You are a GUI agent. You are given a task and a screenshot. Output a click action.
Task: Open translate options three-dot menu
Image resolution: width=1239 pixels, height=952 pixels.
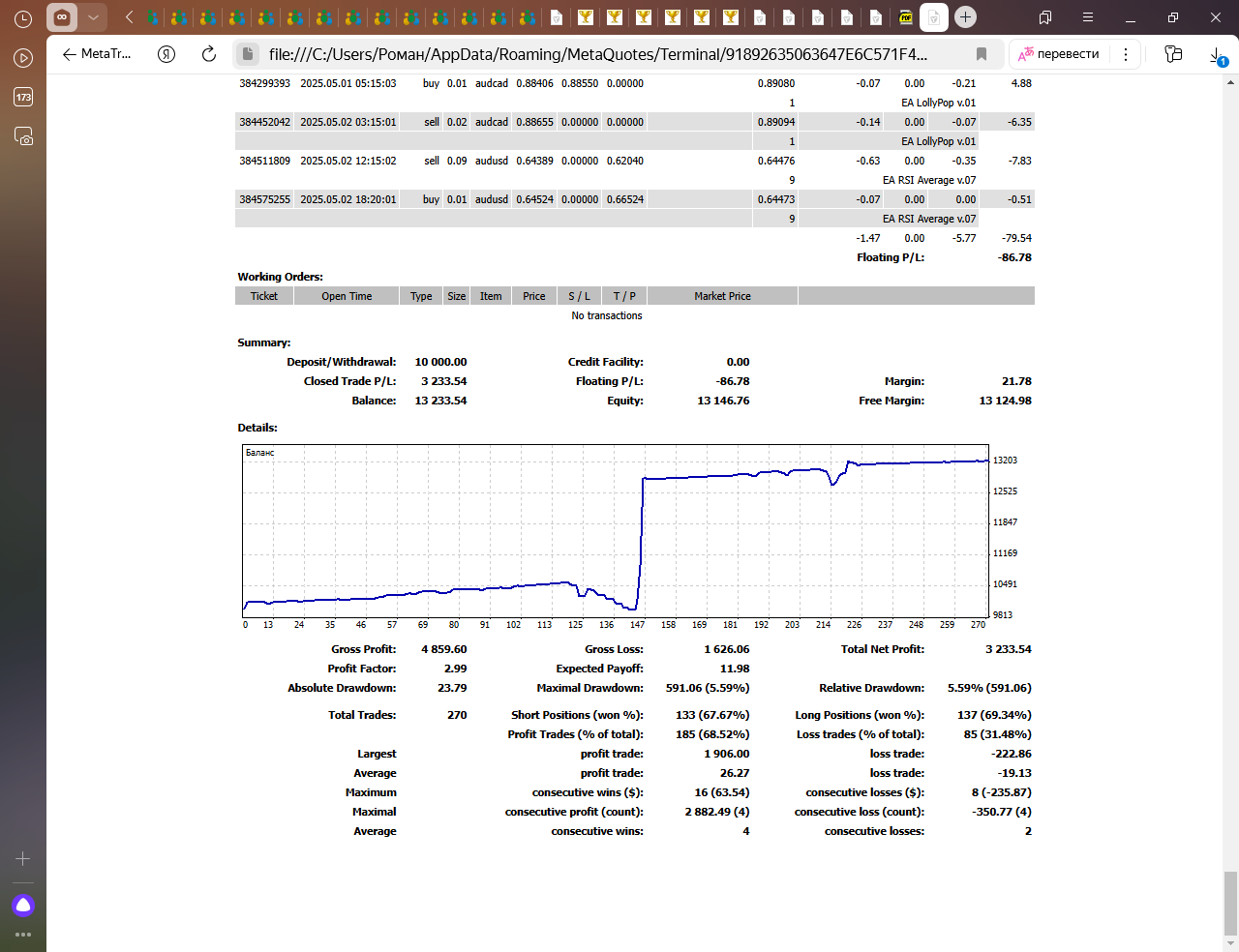click(1126, 54)
